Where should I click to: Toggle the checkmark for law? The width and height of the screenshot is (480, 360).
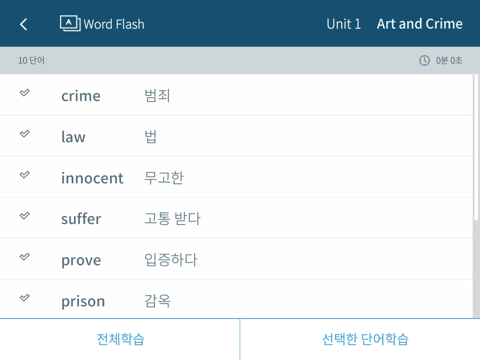click(x=24, y=134)
